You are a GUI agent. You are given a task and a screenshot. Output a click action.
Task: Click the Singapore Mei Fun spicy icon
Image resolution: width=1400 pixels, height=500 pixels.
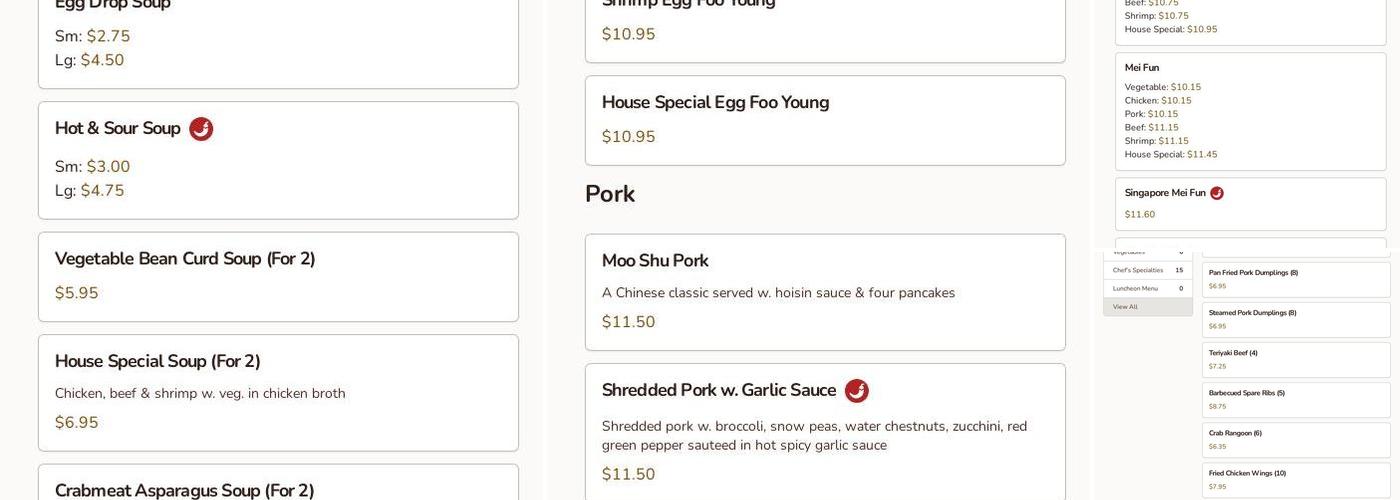coord(1217,193)
